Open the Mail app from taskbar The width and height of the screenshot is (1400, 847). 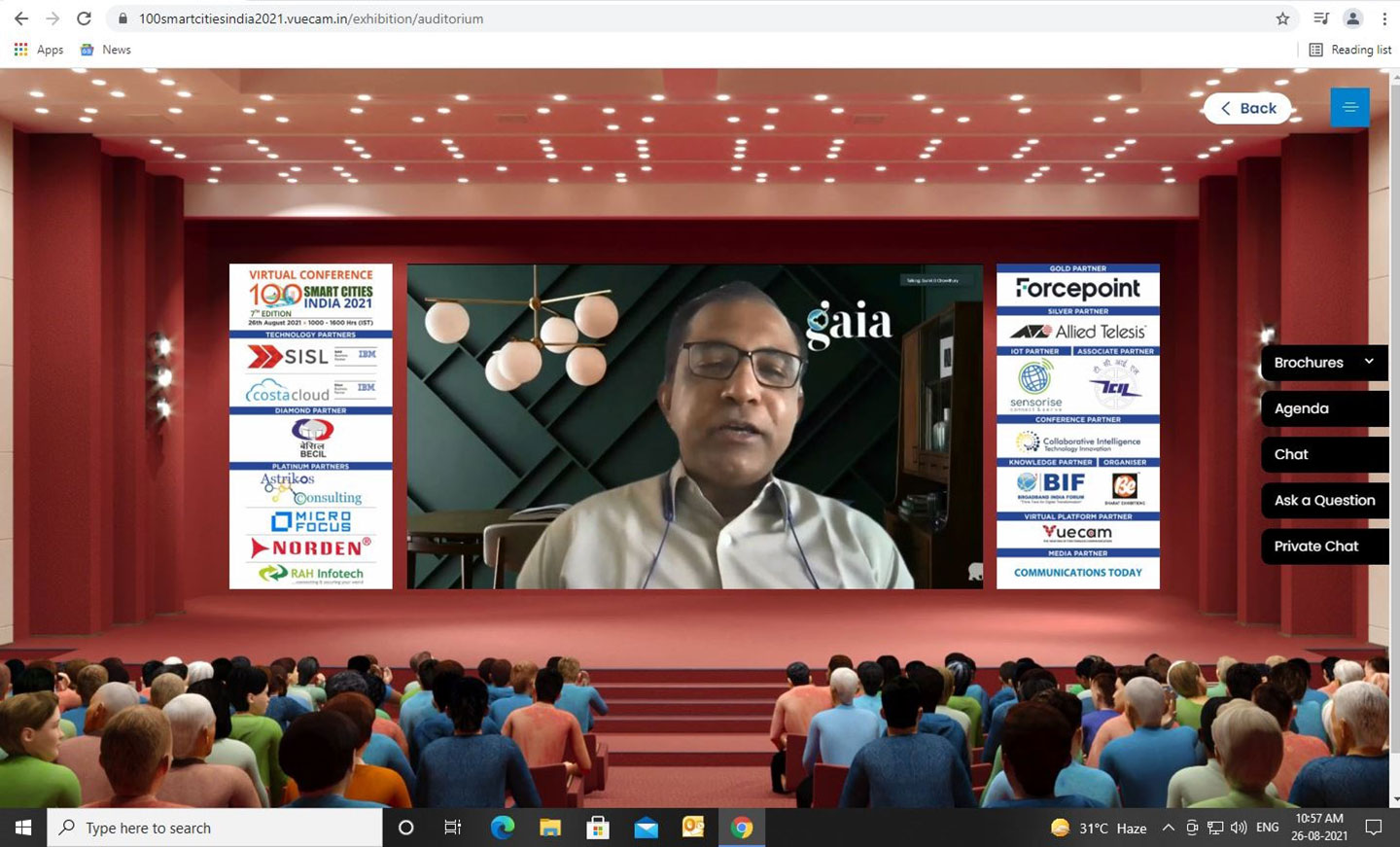pos(646,828)
